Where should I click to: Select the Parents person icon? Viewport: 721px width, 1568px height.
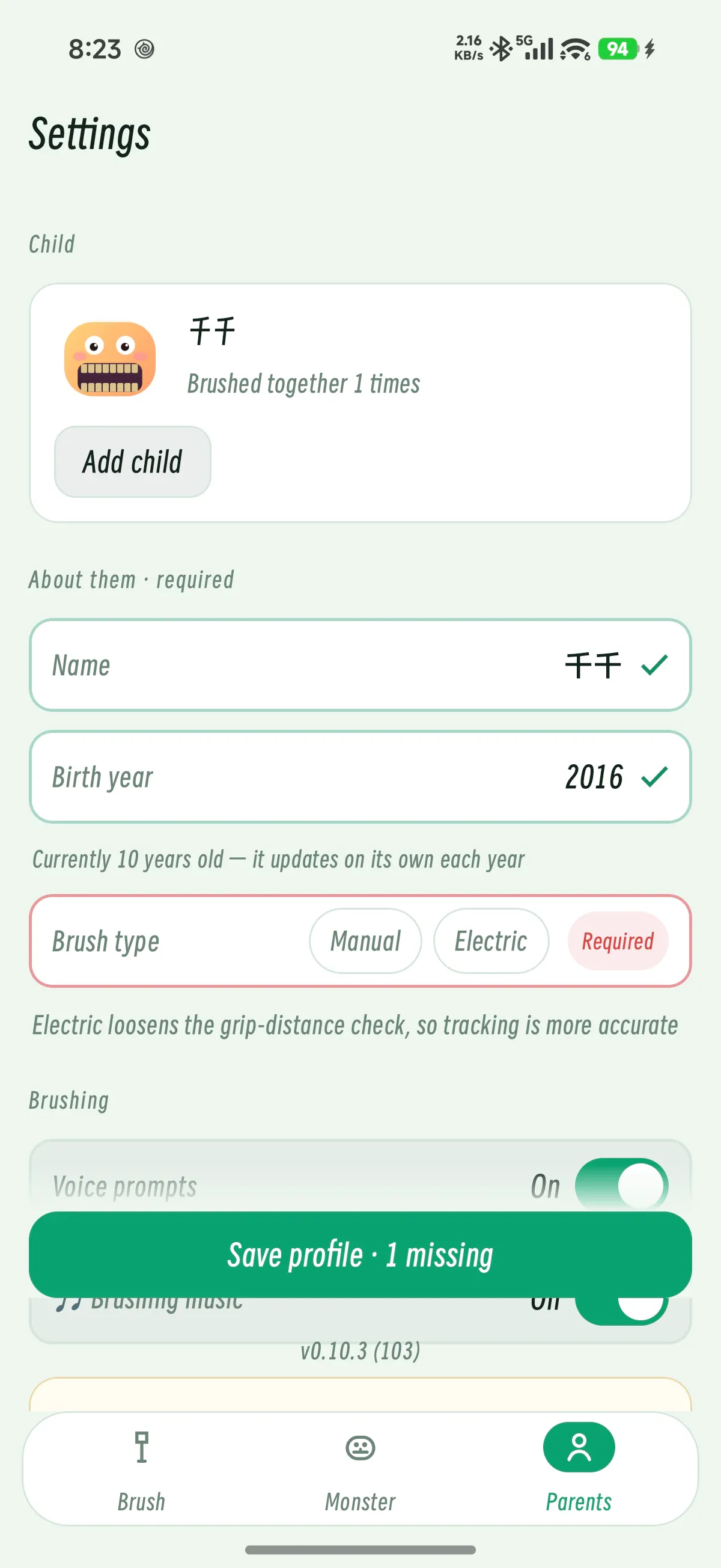579,1447
